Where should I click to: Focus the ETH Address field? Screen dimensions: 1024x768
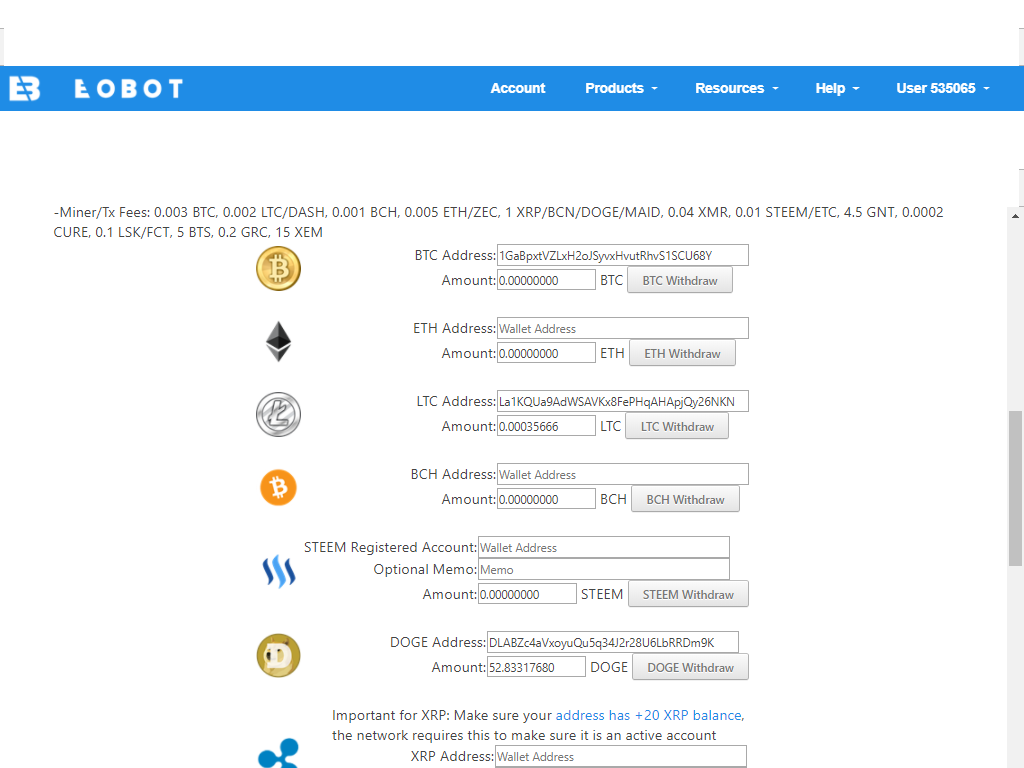coord(622,328)
